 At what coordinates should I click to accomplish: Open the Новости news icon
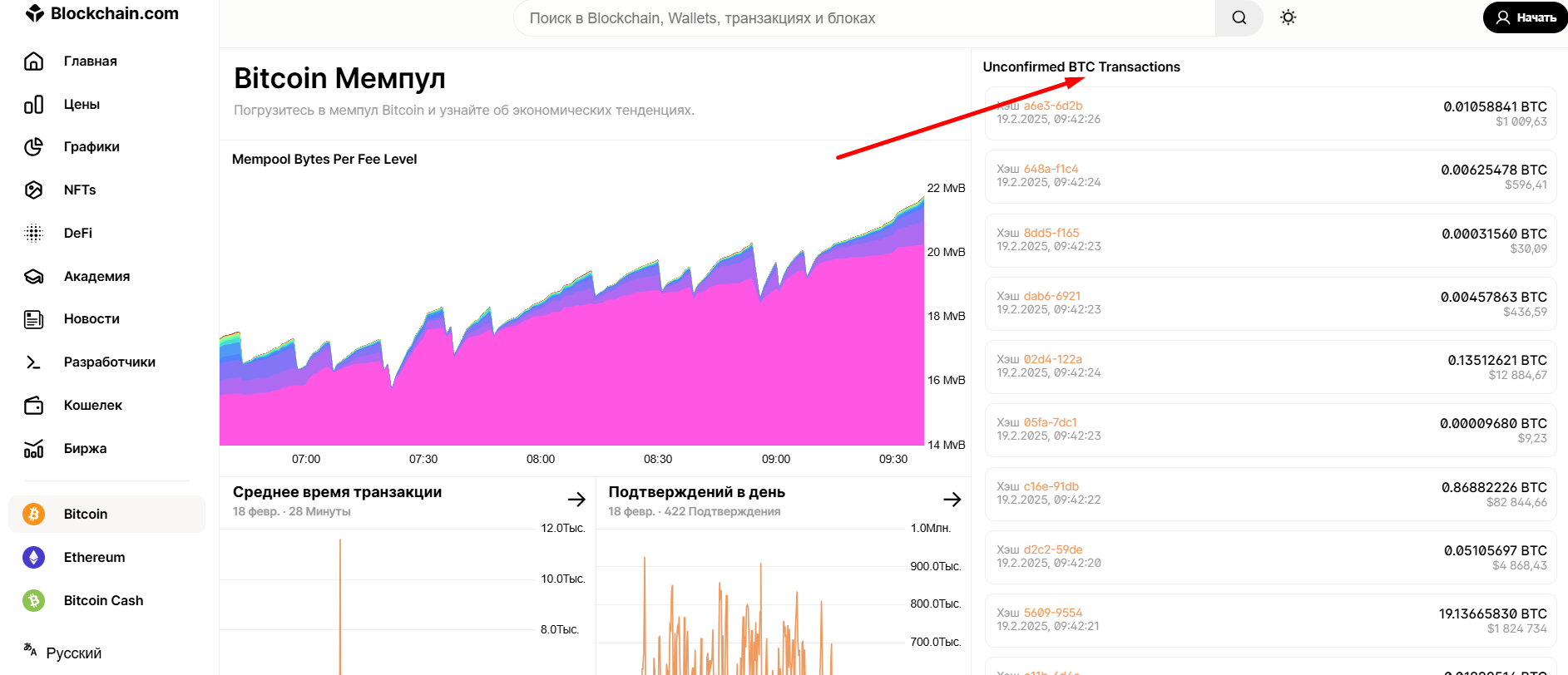[x=34, y=318]
